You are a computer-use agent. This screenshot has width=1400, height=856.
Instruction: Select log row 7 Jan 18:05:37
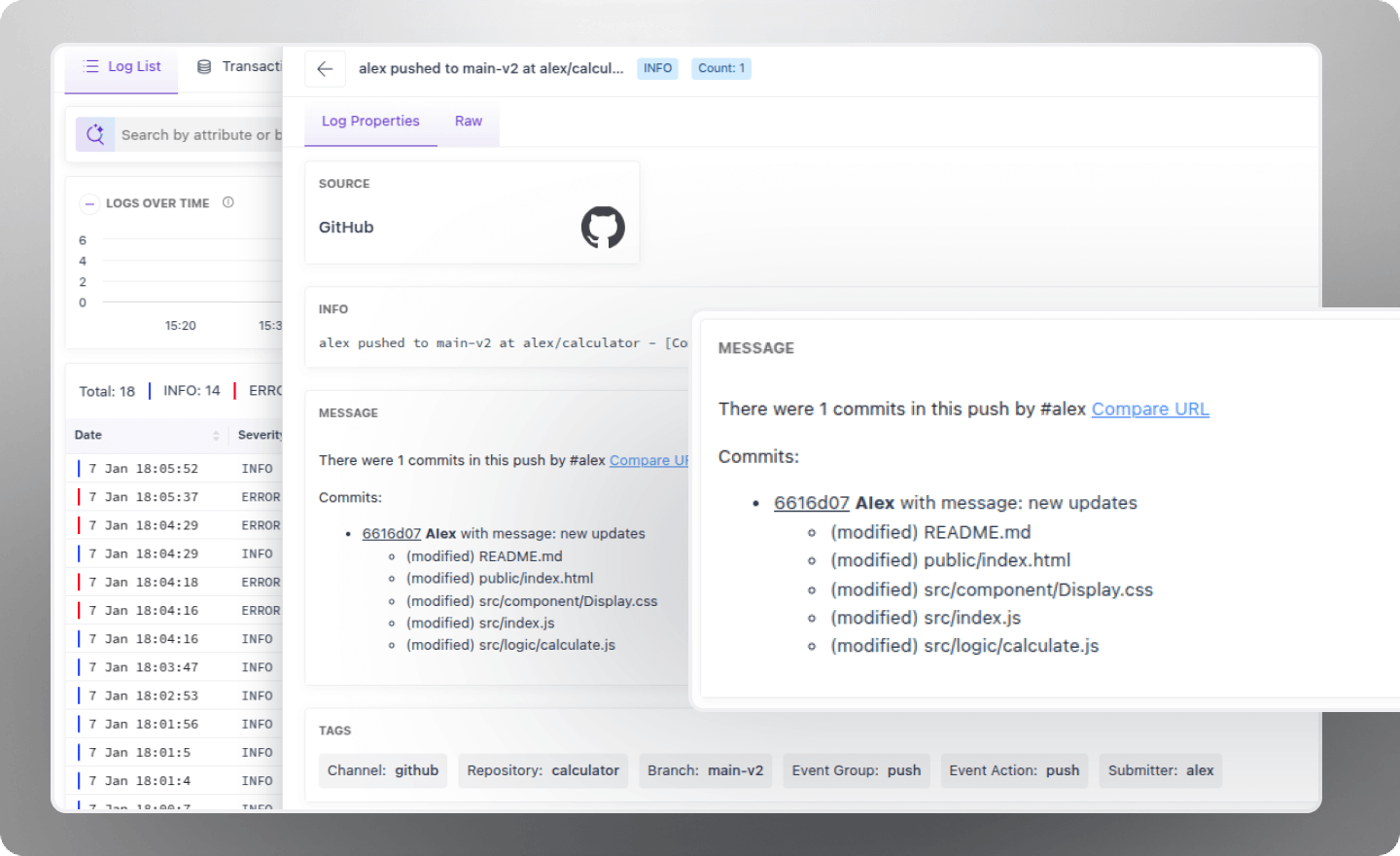point(175,497)
